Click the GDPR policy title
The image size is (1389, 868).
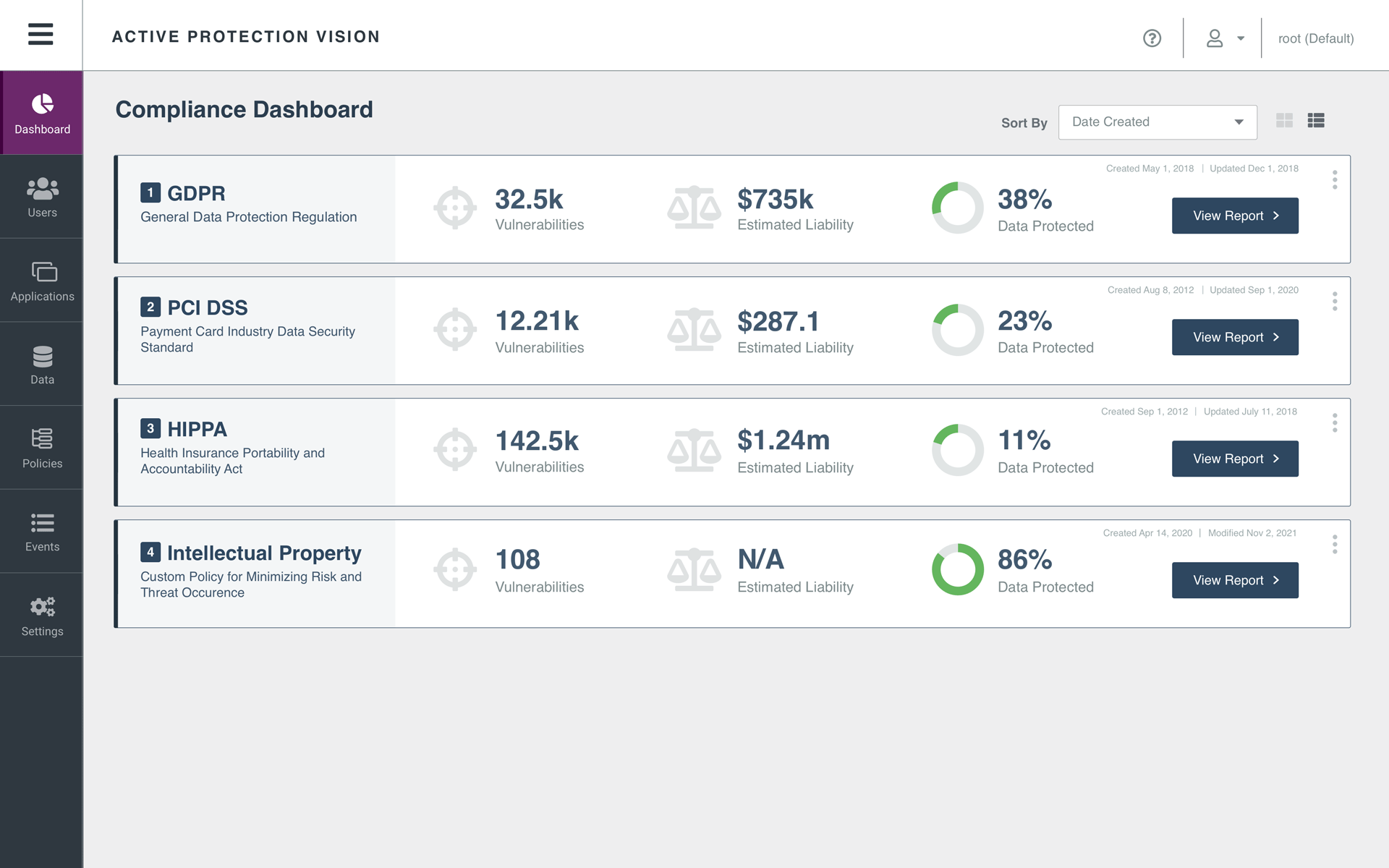(196, 193)
